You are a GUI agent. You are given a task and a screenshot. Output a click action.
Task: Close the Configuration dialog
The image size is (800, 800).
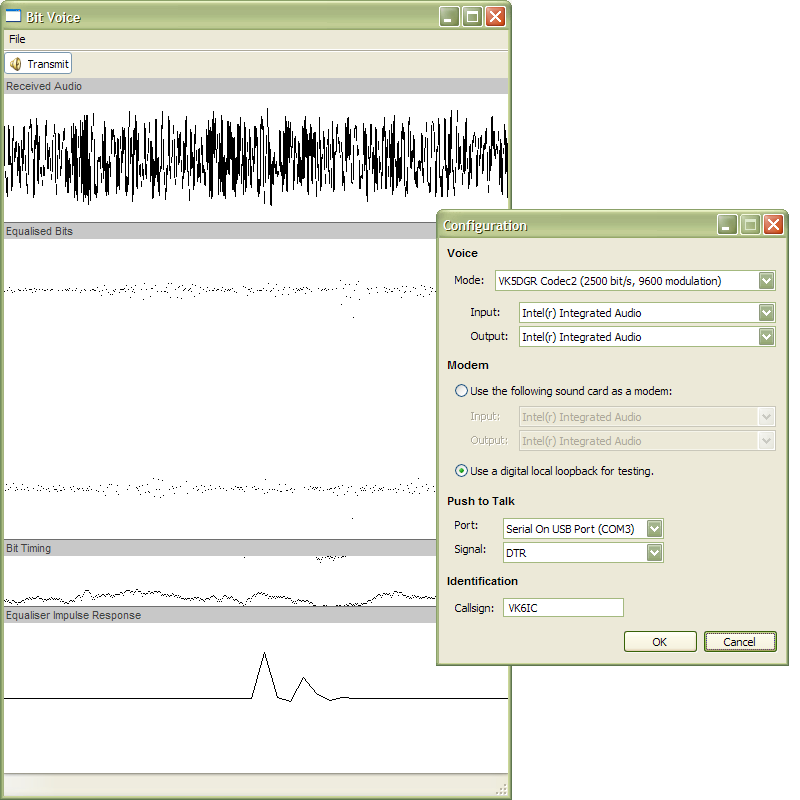pyautogui.click(x=773, y=224)
